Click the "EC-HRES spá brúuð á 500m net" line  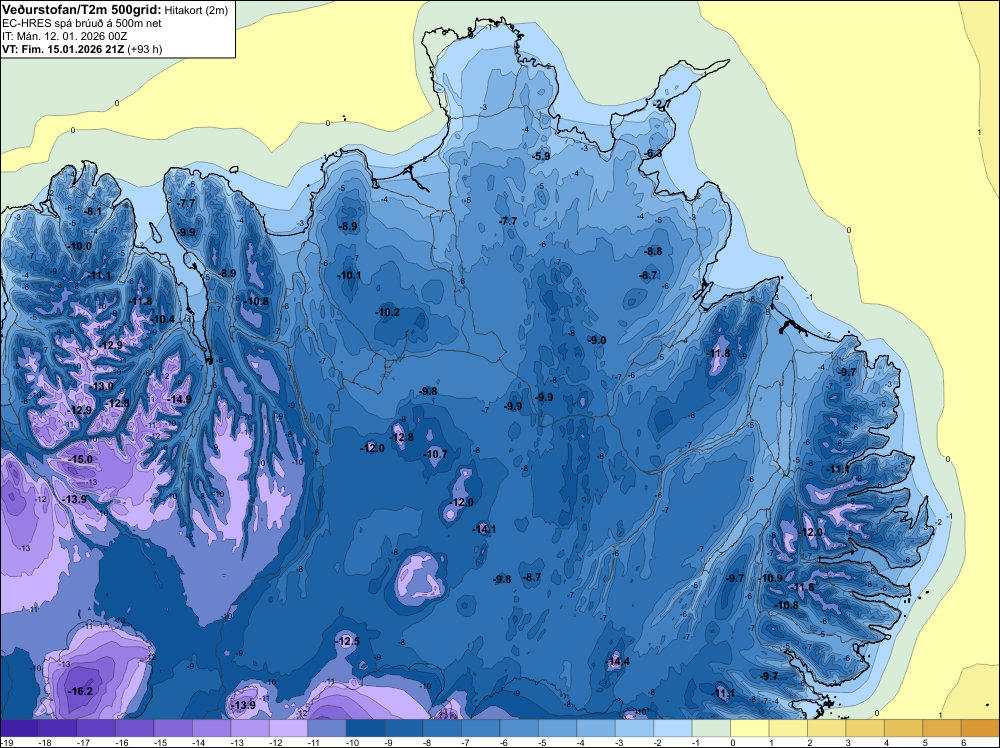point(82,23)
